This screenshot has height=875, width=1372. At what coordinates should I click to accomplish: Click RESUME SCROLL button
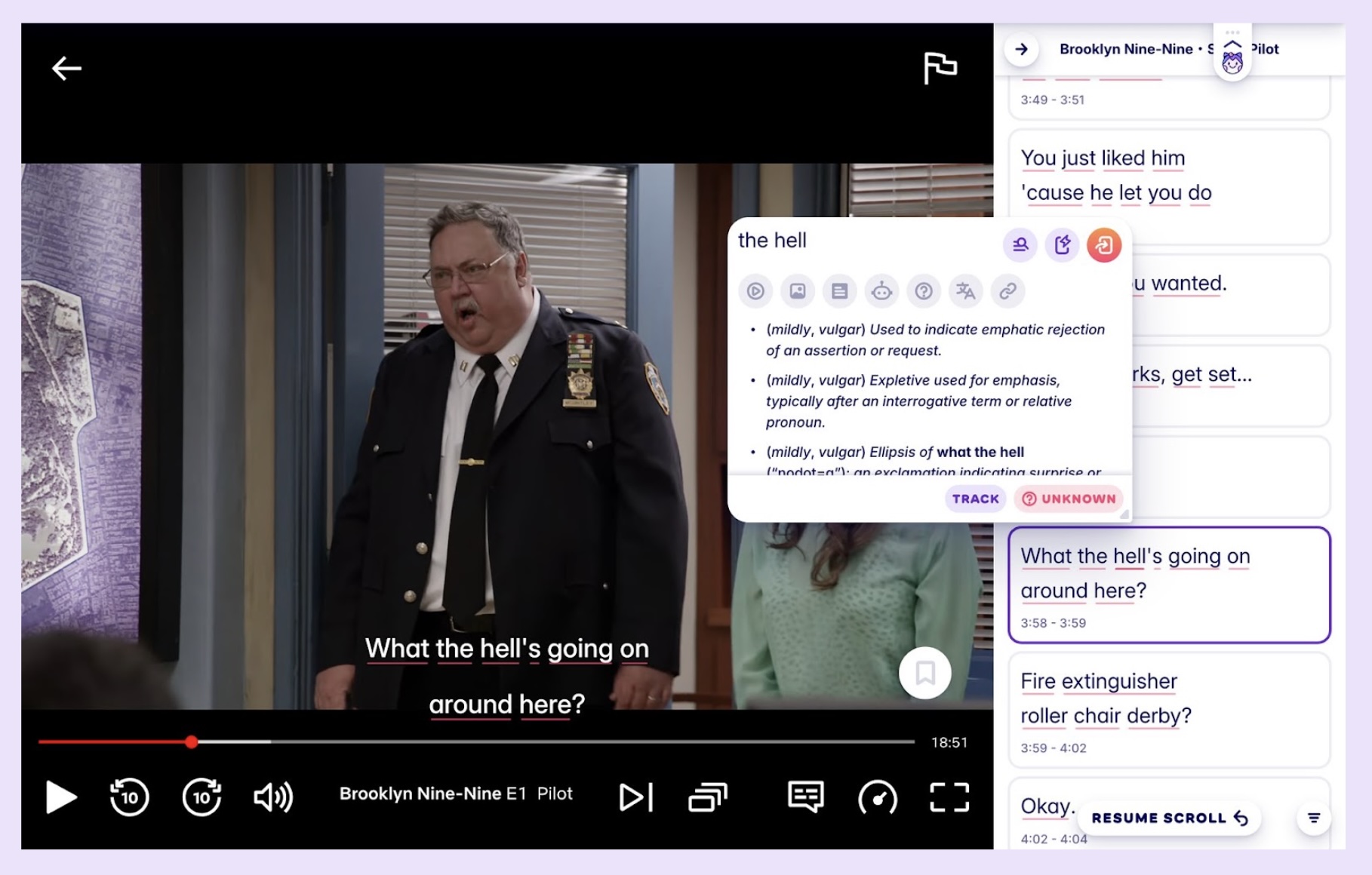[1169, 818]
